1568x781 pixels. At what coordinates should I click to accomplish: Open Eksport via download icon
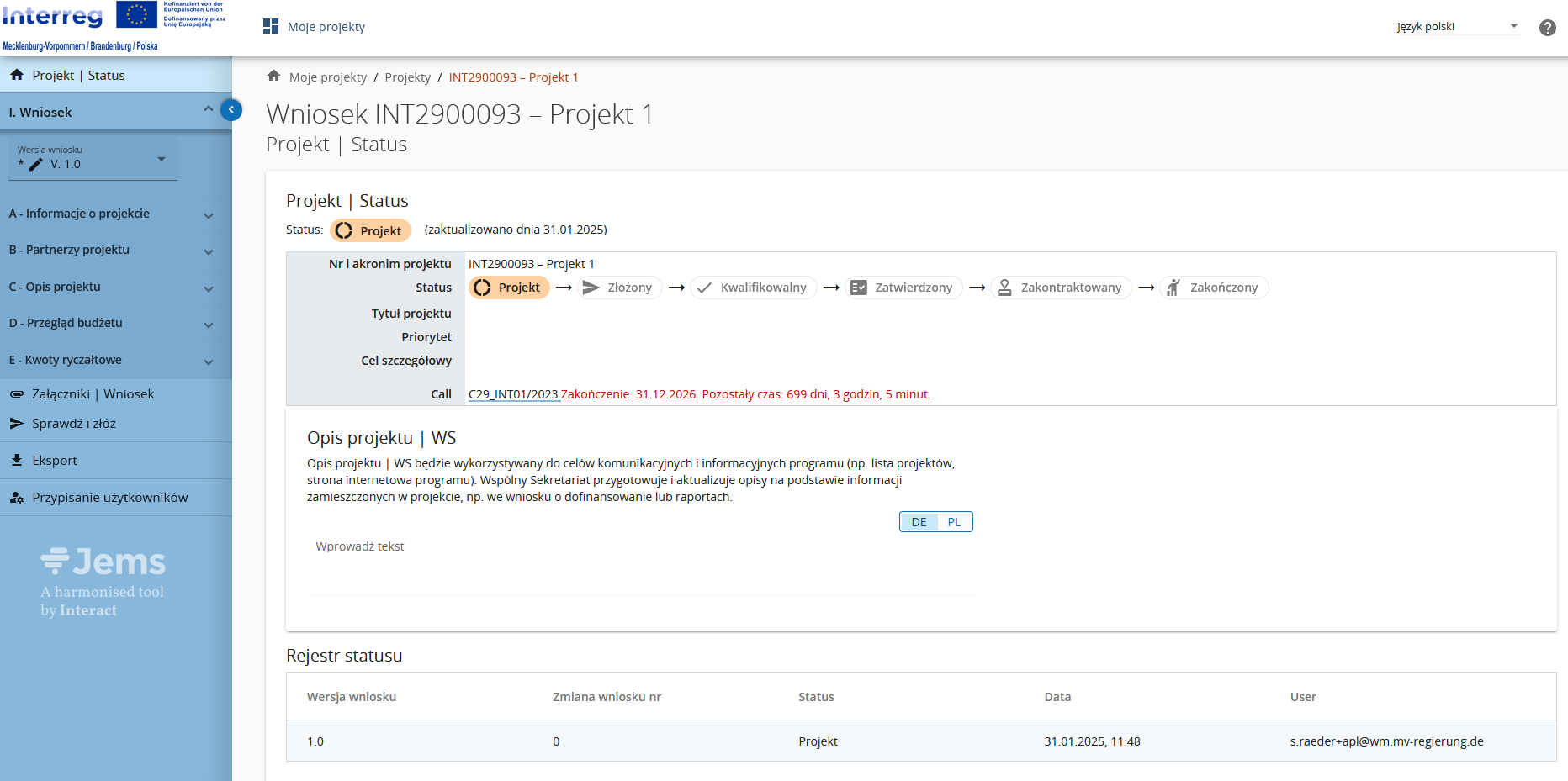pyautogui.click(x=17, y=461)
